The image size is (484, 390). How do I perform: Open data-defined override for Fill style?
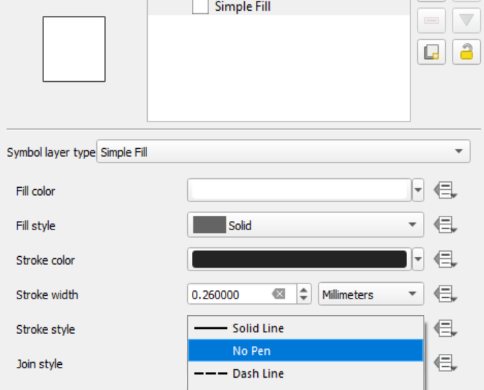(445, 225)
